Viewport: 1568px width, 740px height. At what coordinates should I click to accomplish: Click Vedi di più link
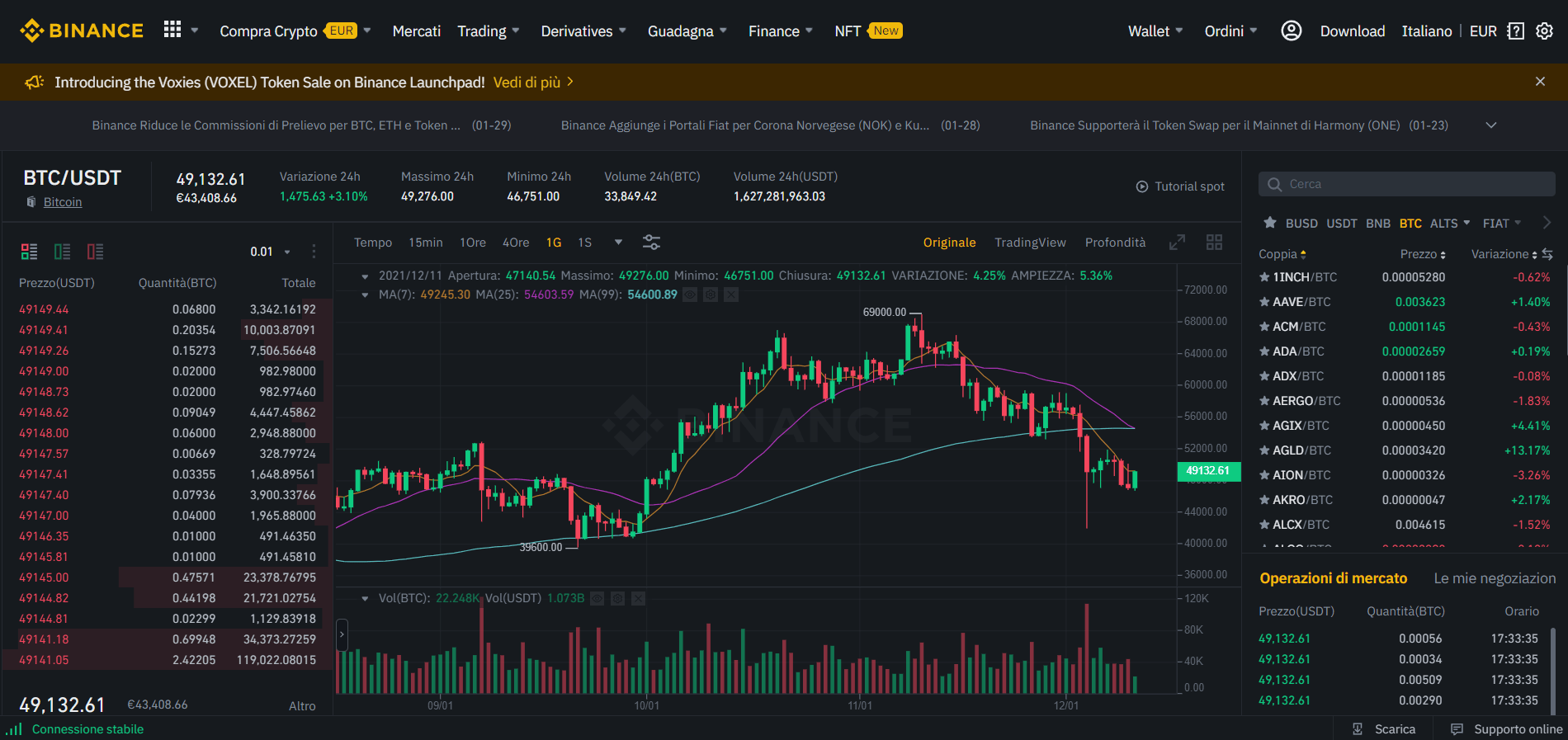533,82
